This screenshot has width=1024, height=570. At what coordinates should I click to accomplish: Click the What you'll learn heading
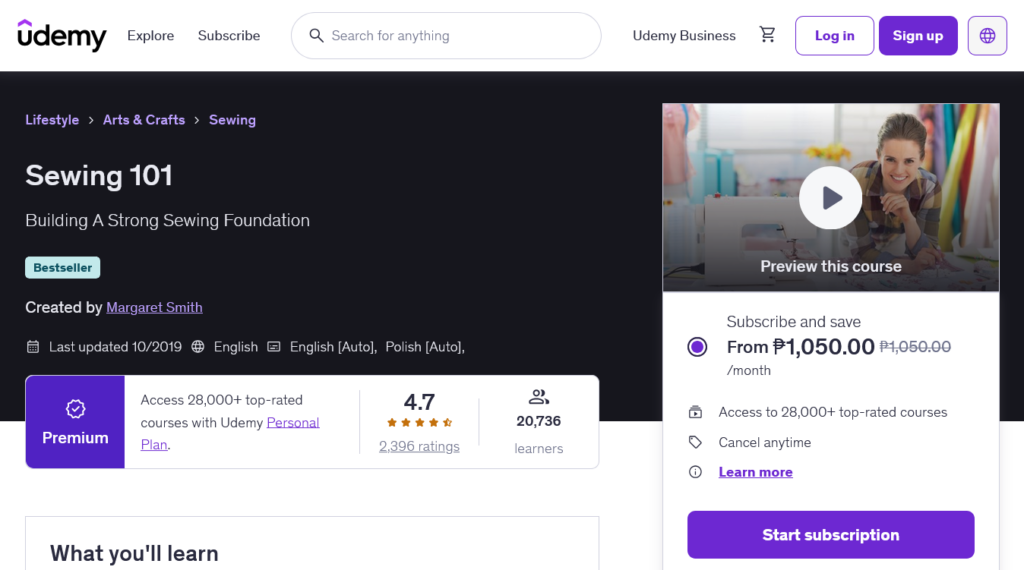(x=135, y=553)
